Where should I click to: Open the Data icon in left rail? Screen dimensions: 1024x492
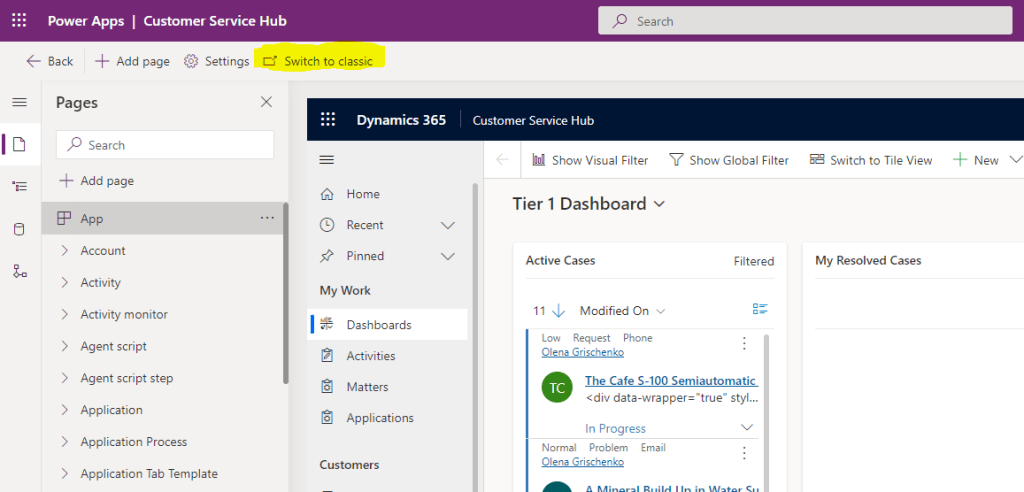[19, 230]
